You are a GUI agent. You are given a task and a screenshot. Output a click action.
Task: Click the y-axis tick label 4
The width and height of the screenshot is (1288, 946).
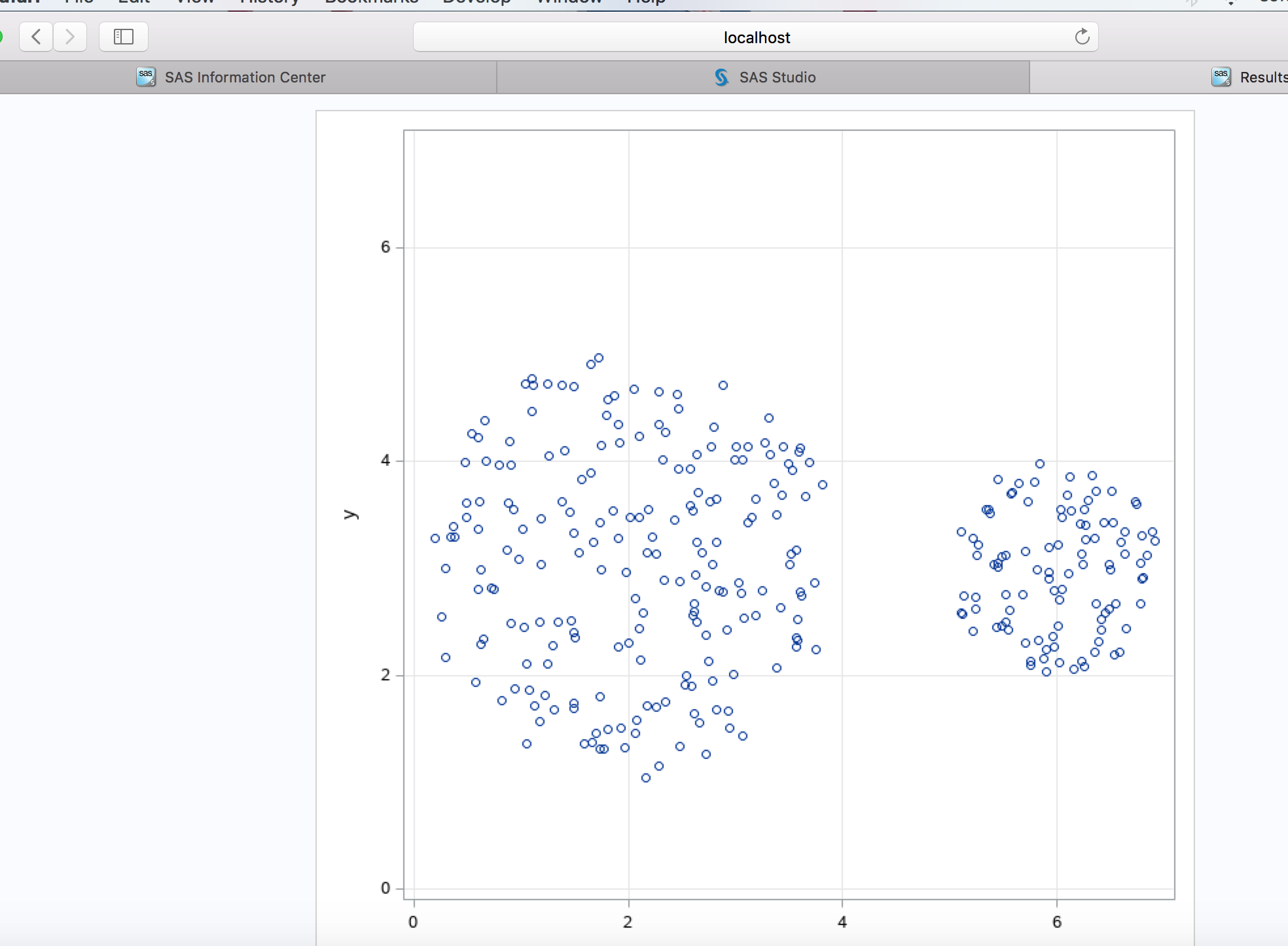[385, 461]
